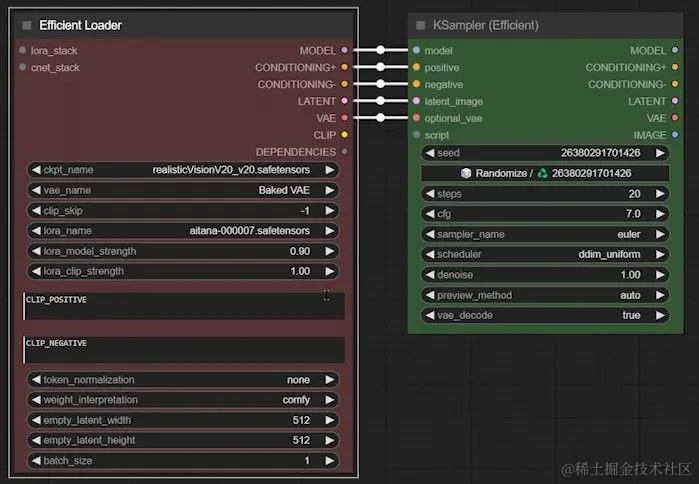Image resolution: width=699 pixels, height=484 pixels.
Task: Click the cfg 7.0 value slider
Action: [545, 214]
